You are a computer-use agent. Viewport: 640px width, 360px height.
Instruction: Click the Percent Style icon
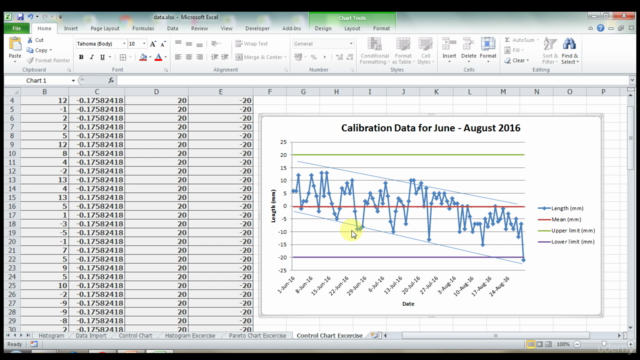[x=313, y=57]
